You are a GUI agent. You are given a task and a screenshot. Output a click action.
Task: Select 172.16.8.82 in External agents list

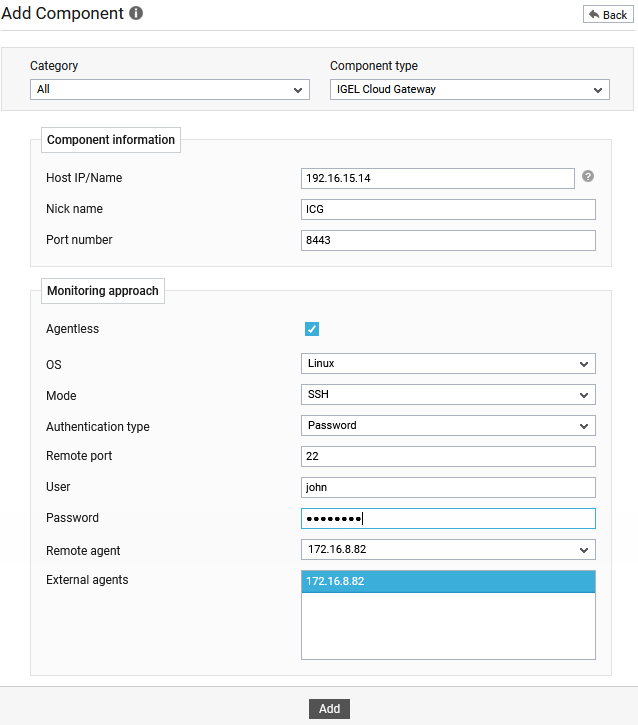point(448,581)
